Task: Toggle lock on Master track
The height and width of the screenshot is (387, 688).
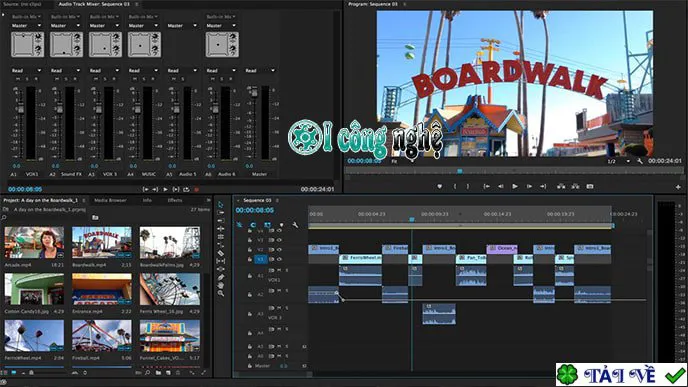Action: [x=250, y=366]
